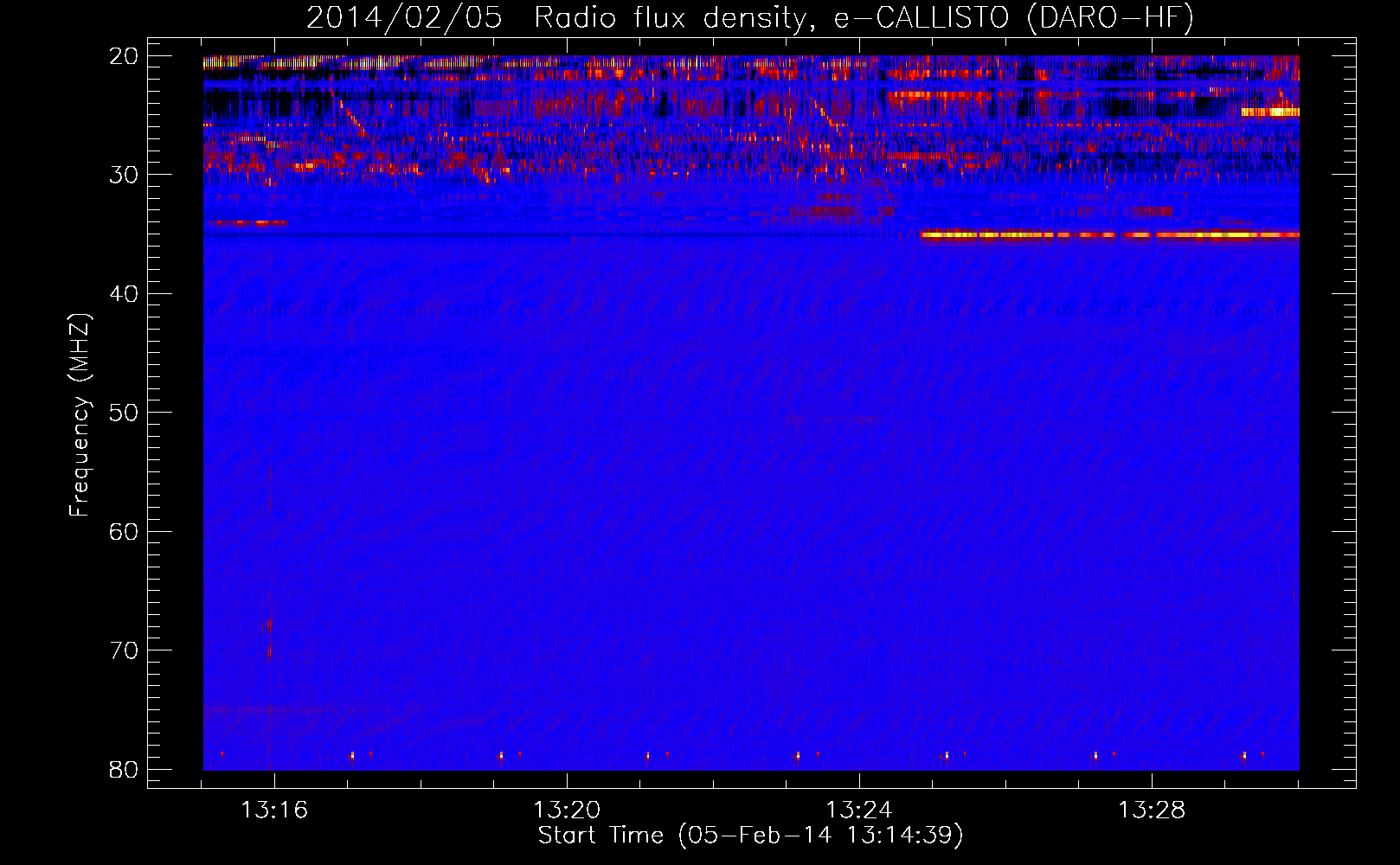Click the "13:20" time tick label
Viewport: 1400px width, 865px height.
click(567, 811)
